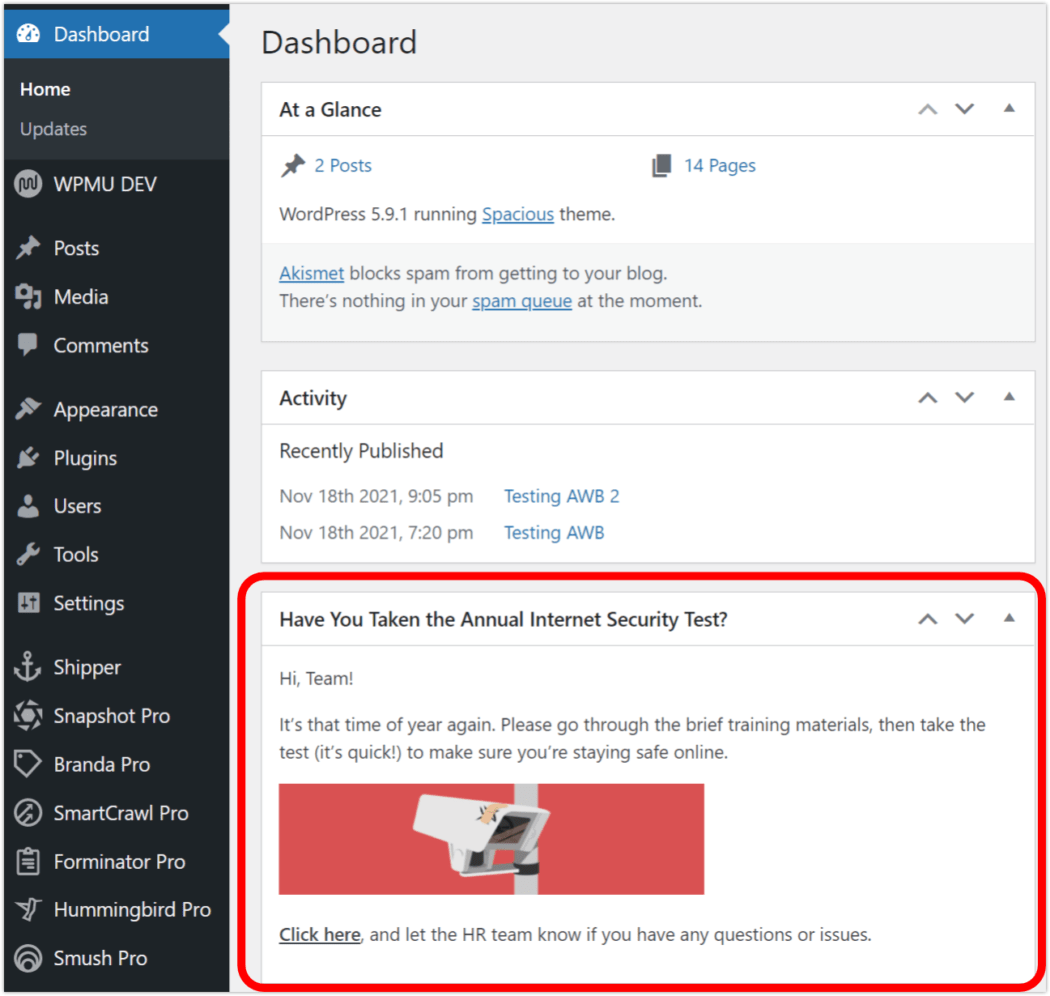1050x996 pixels.
Task: Open the Forminator Pro menu label
Action: click(119, 861)
